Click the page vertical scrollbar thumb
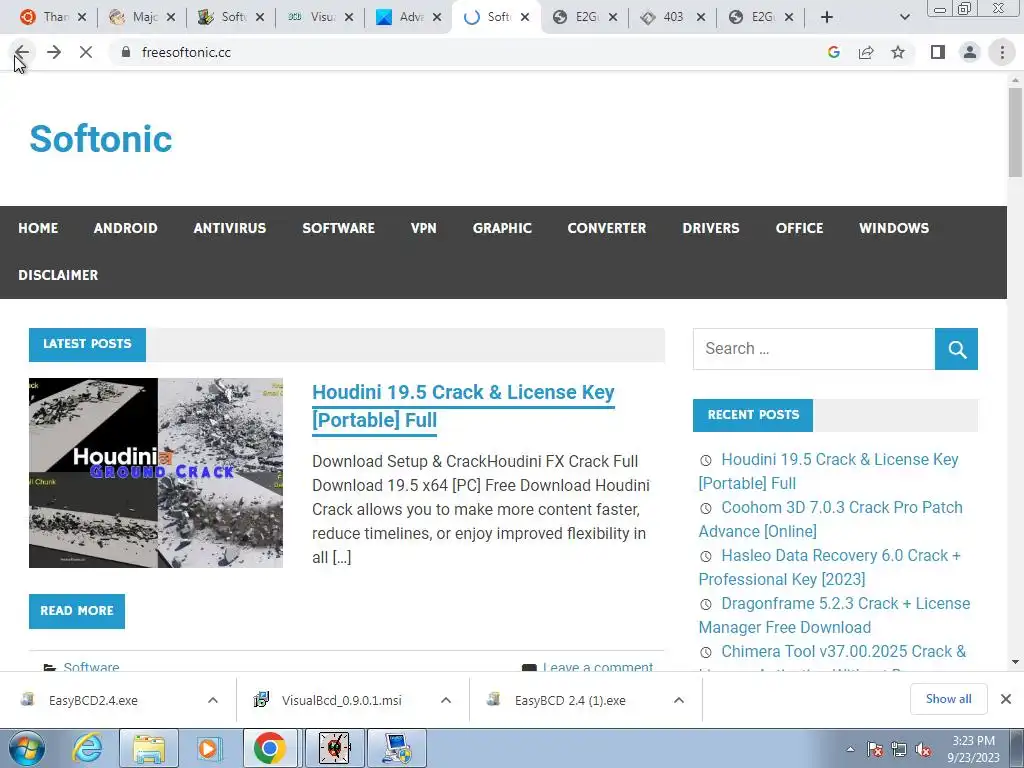The width and height of the screenshot is (1024, 768). coord(1015,132)
